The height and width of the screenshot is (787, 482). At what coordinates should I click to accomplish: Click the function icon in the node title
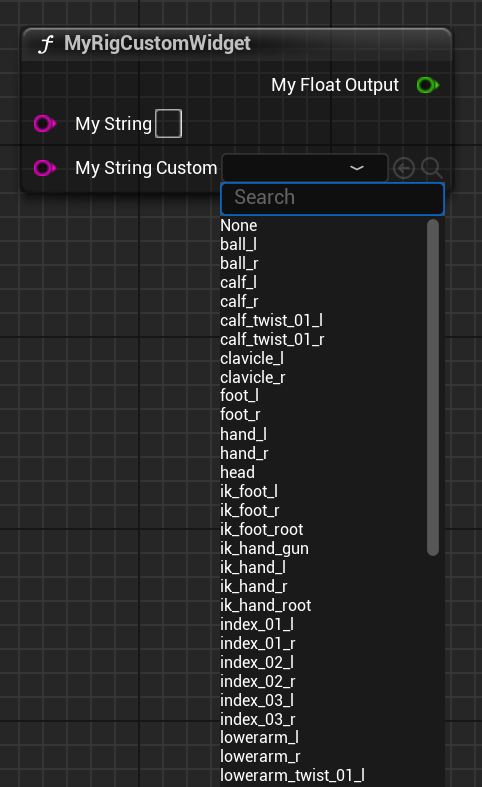(x=45, y=44)
